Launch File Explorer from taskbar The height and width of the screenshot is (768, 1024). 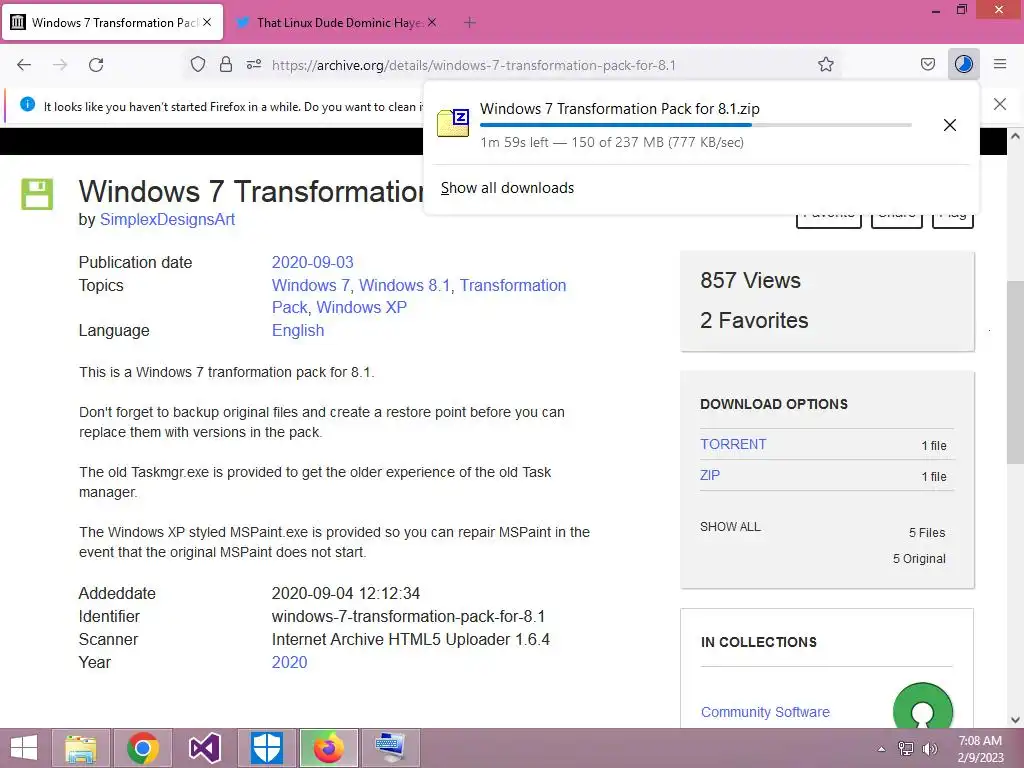(x=81, y=748)
